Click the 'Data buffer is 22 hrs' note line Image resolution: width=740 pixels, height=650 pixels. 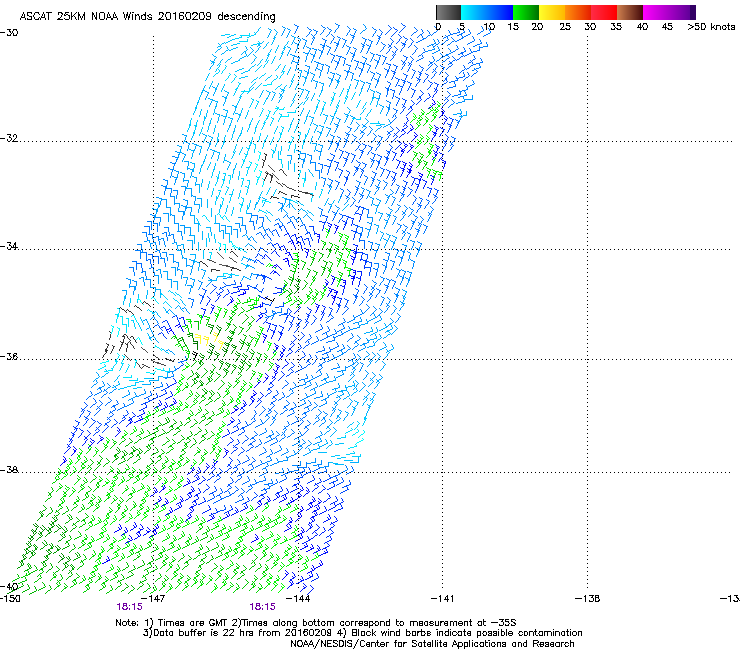pos(362,633)
